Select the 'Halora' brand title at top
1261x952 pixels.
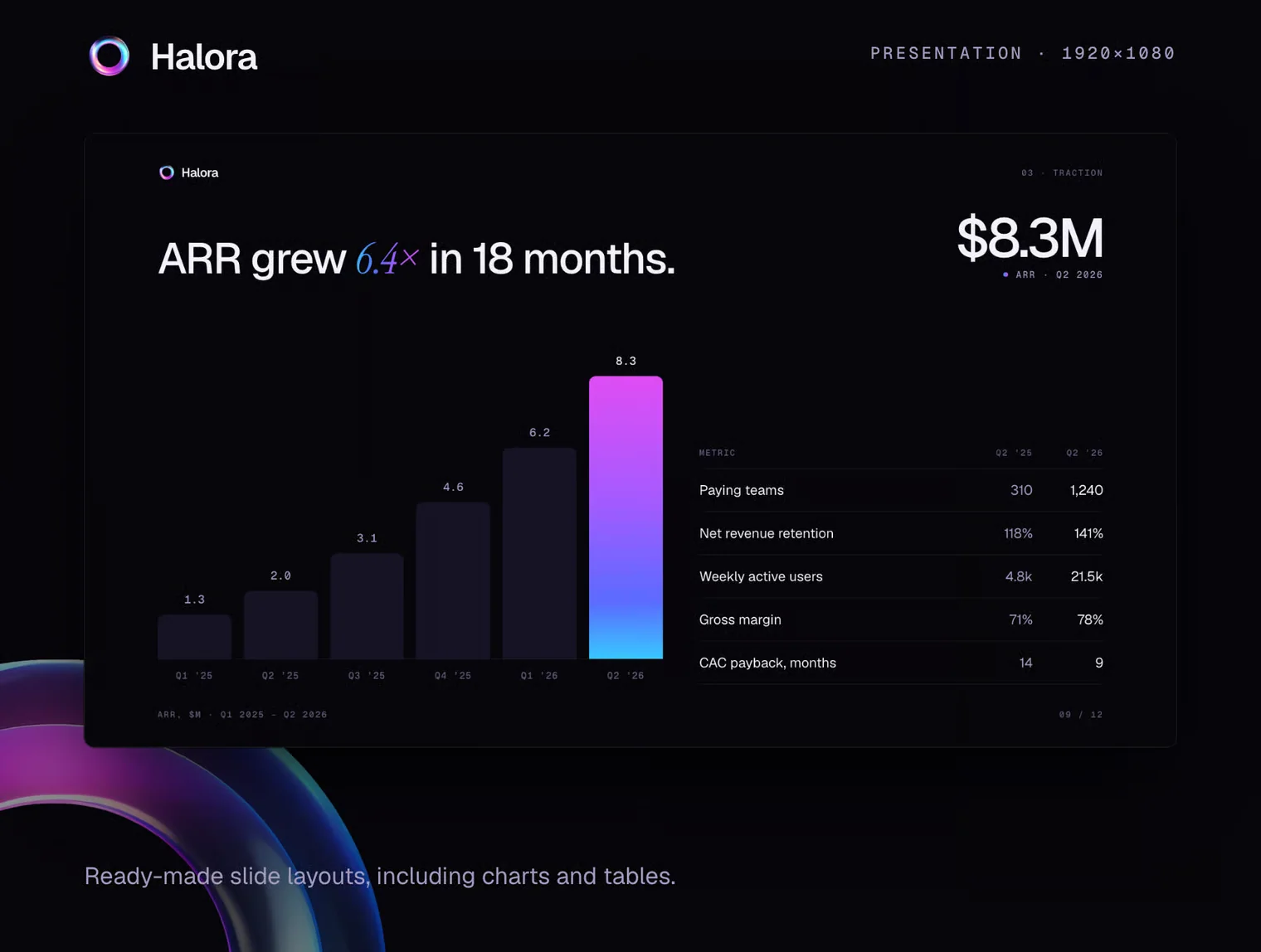(204, 57)
